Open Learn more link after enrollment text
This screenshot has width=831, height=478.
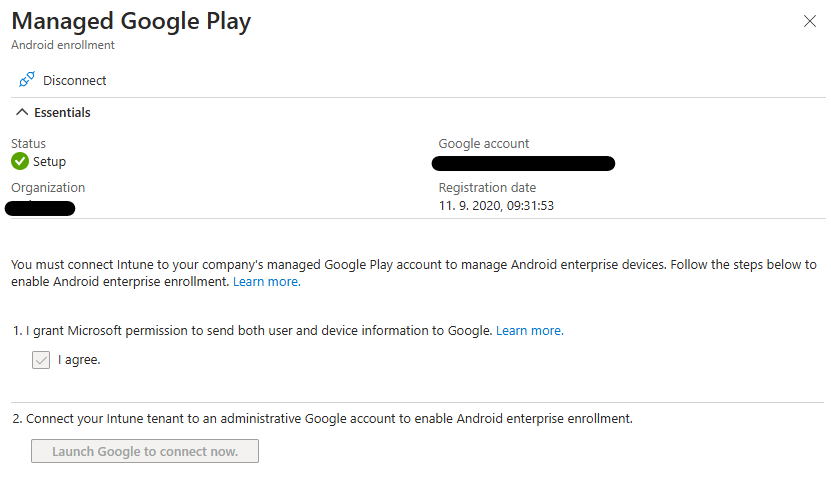coord(267,281)
